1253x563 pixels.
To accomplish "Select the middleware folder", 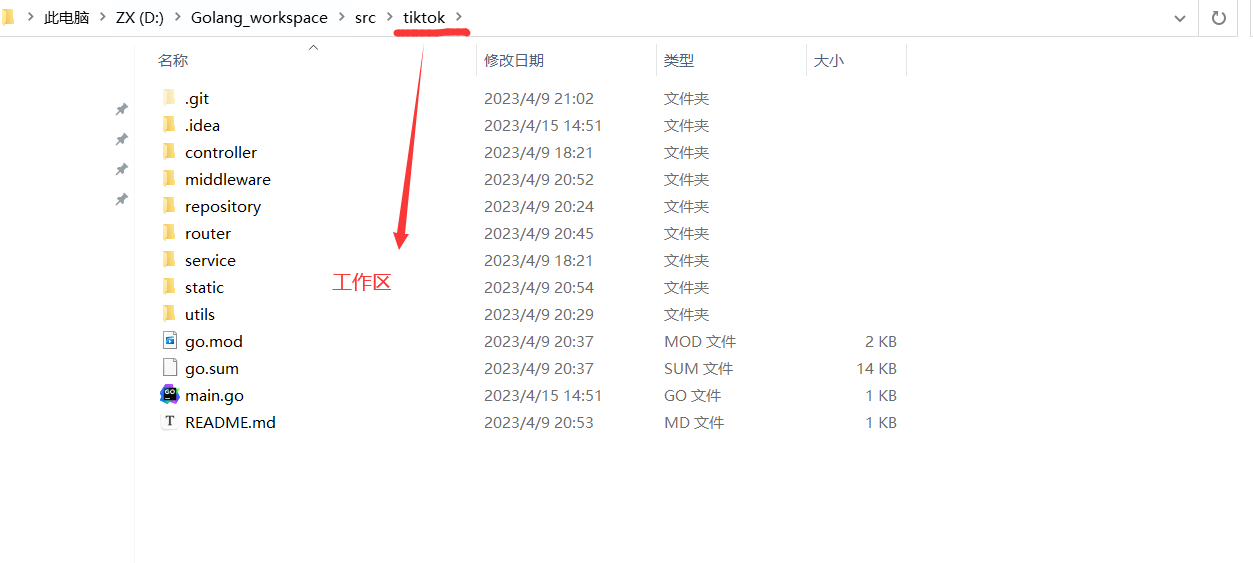I will click(x=227, y=179).
